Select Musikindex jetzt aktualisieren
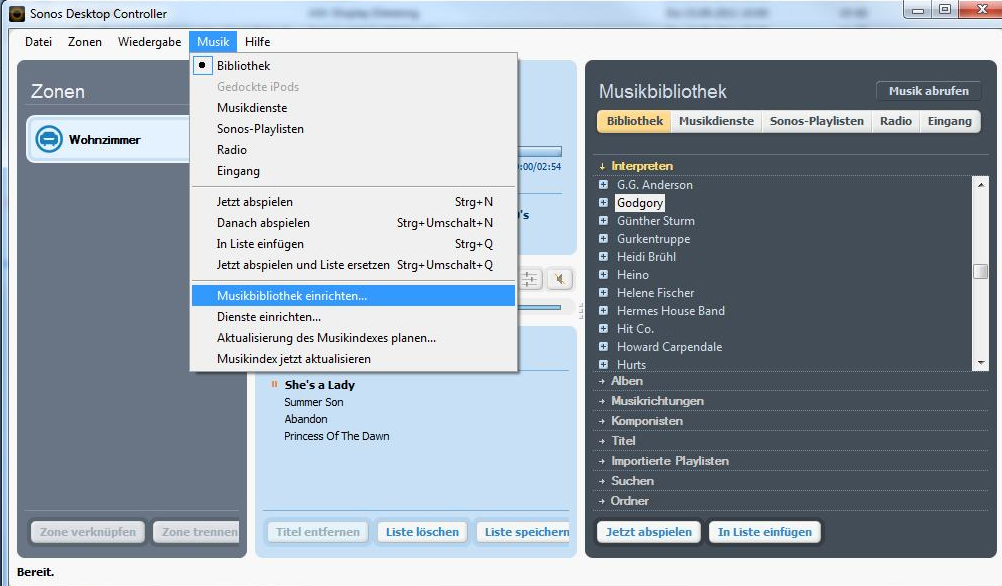Image resolution: width=1002 pixels, height=586 pixels. pos(353,359)
